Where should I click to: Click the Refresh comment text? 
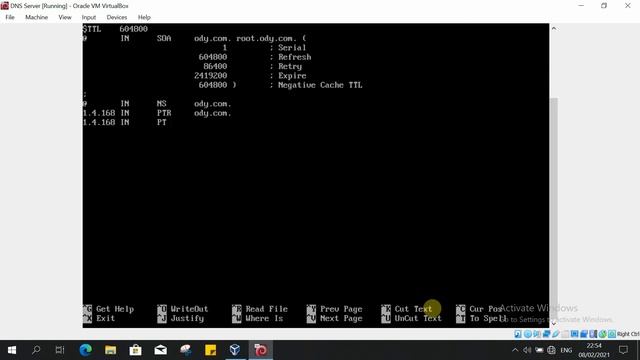[295, 57]
